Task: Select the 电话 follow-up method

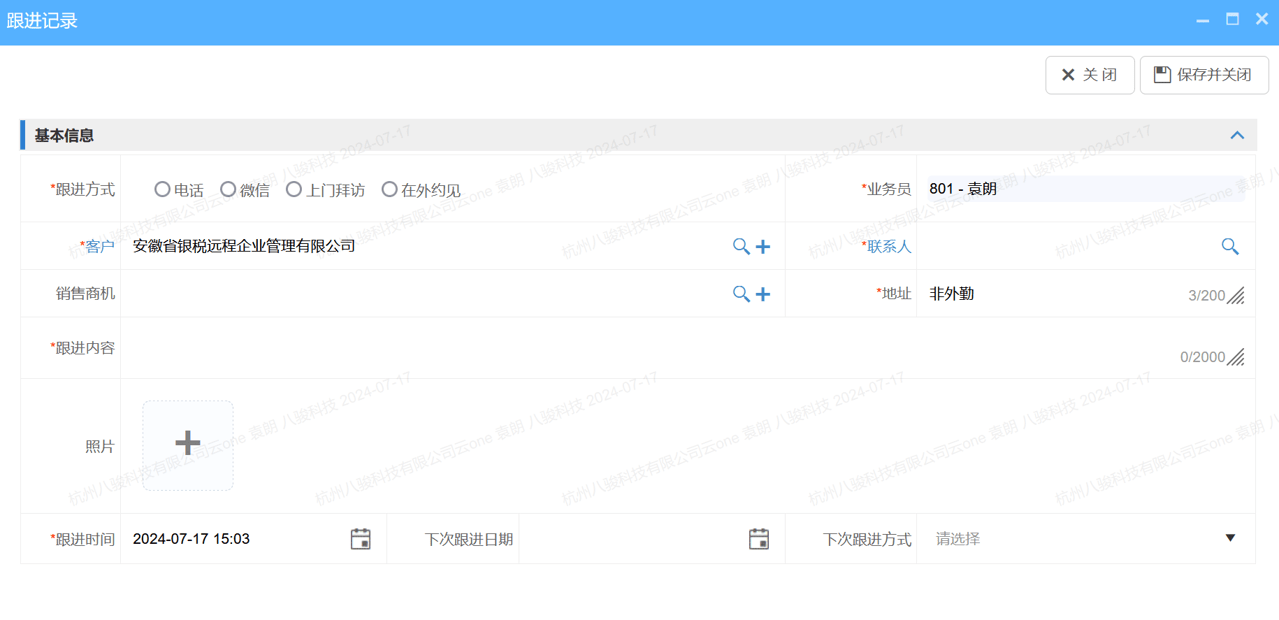Action: coord(162,189)
